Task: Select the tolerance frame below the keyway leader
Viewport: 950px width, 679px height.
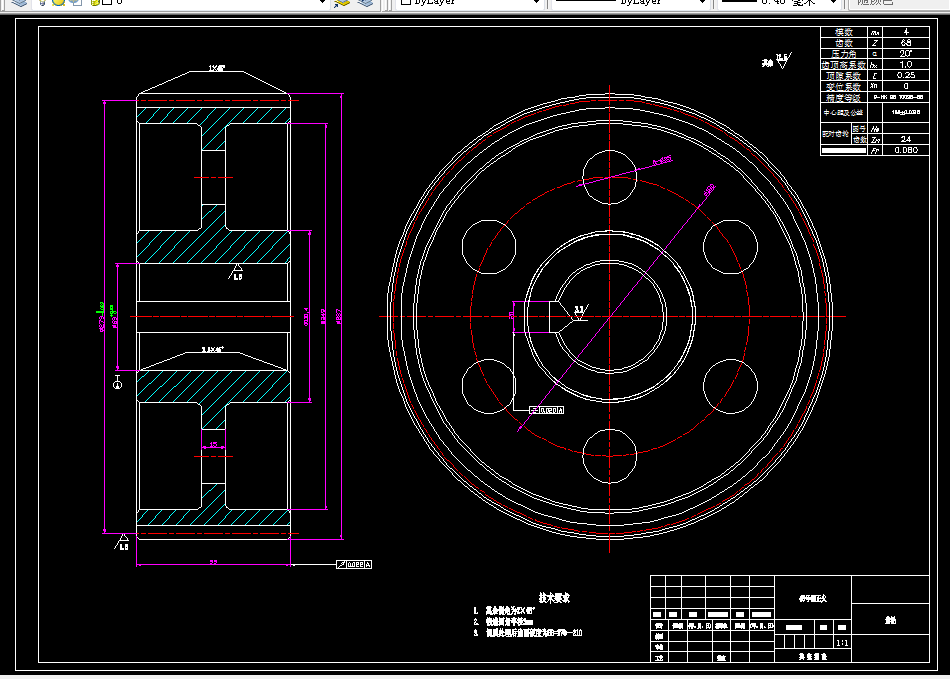Action: point(546,410)
